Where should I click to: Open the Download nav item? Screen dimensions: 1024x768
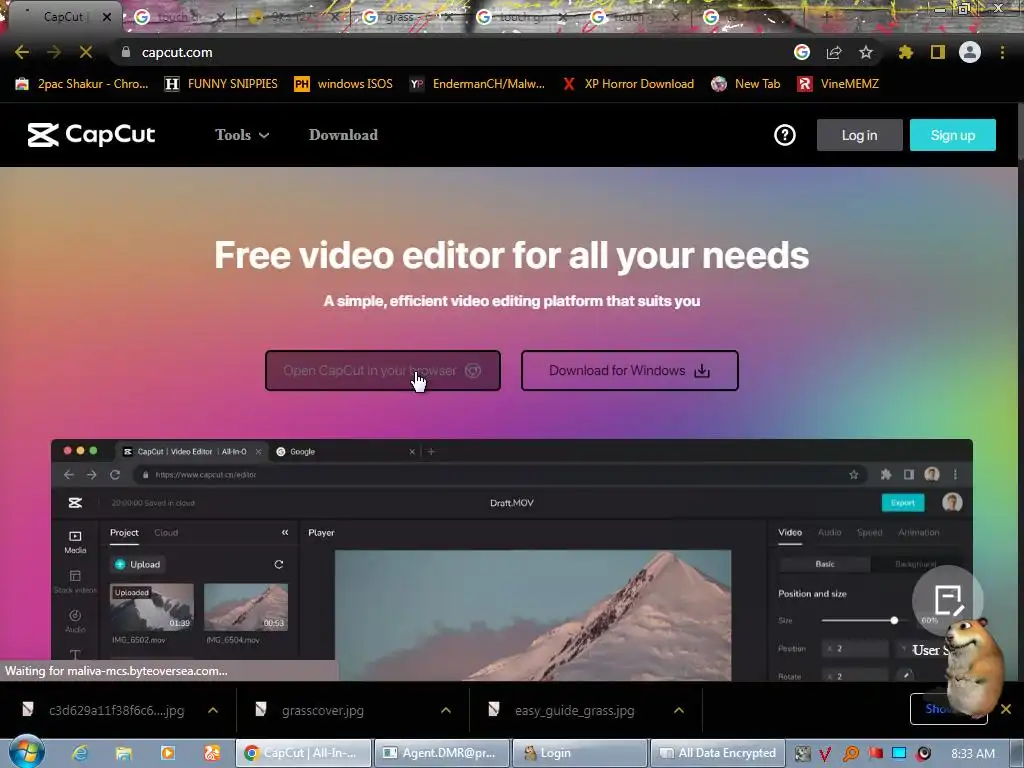click(343, 135)
